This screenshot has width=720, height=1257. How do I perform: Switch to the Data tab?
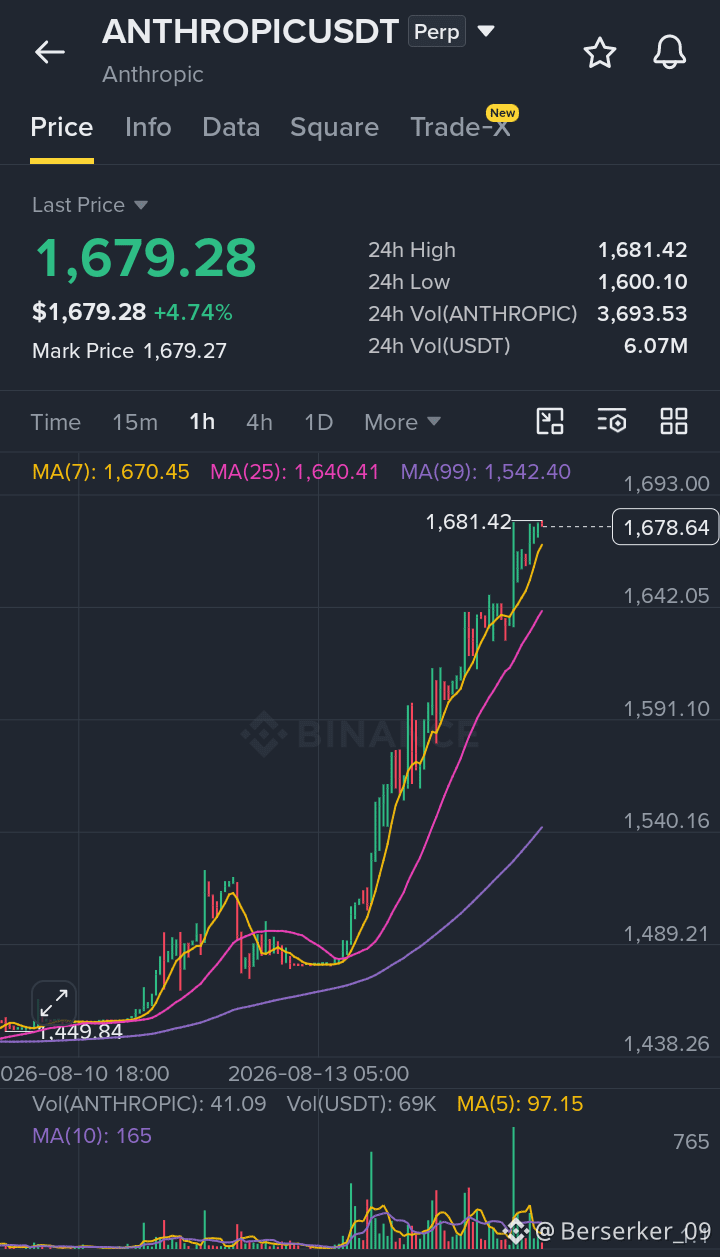231,127
